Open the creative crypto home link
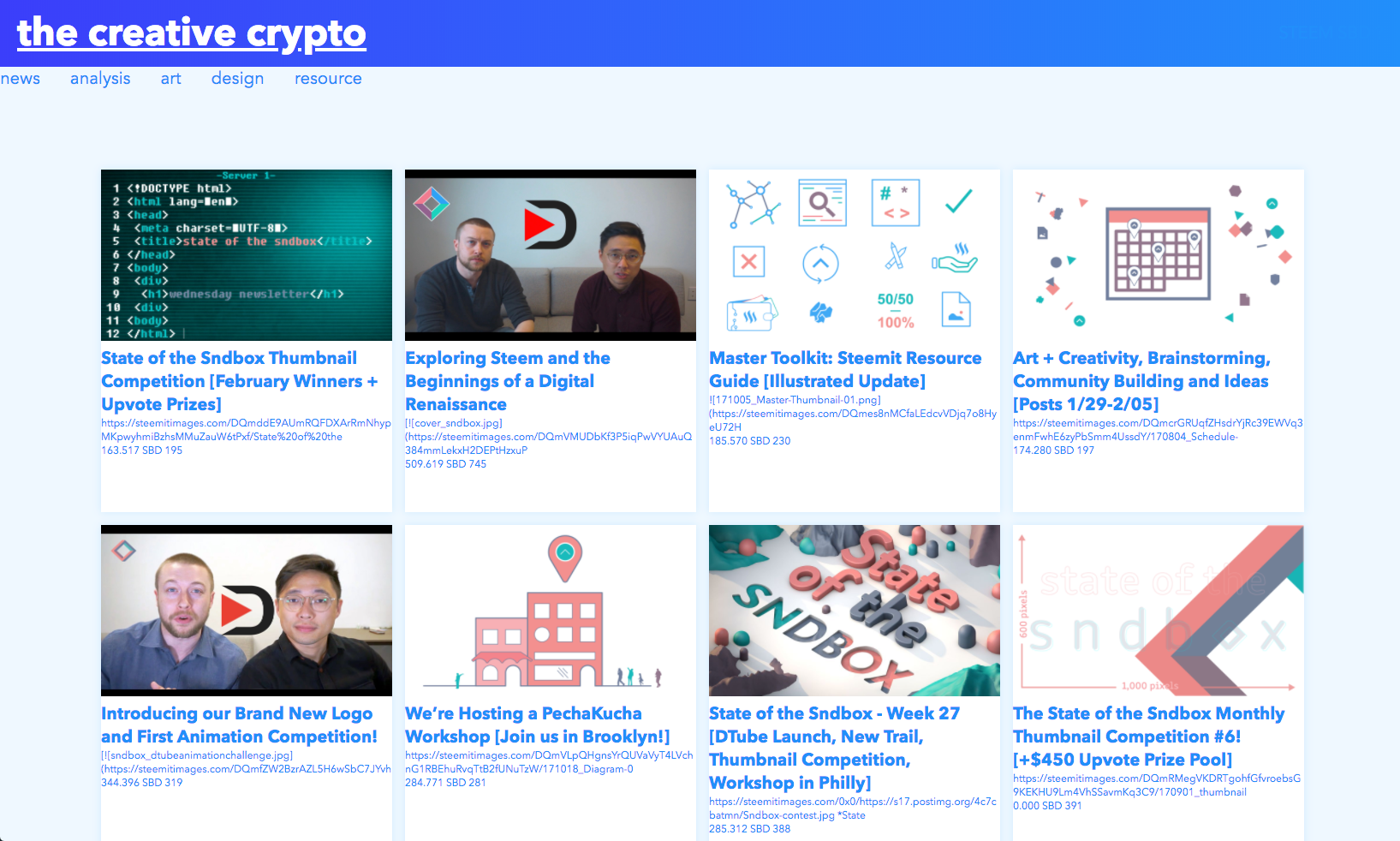Viewport: 1400px width, 841px height. click(x=191, y=33)
